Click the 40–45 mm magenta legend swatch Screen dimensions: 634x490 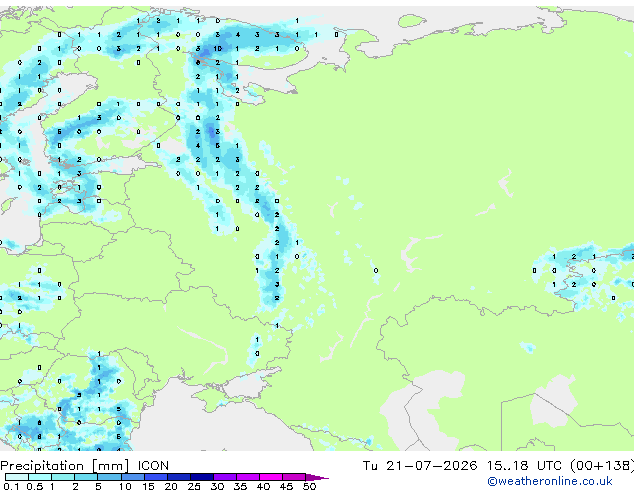tap(271, 477)
